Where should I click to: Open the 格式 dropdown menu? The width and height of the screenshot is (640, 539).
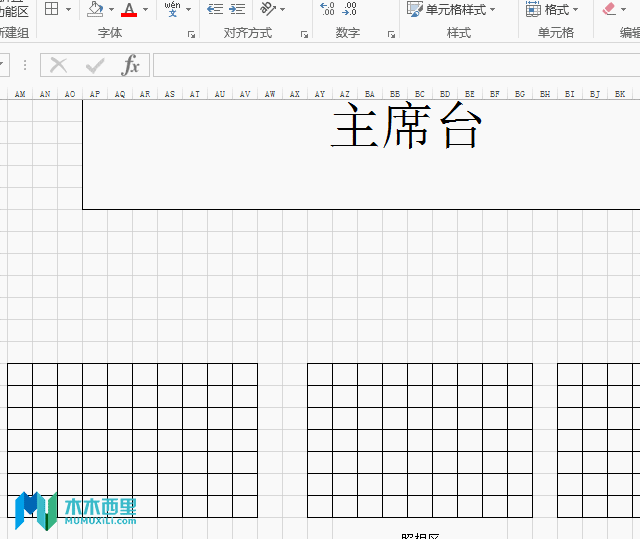pos(552,9)
